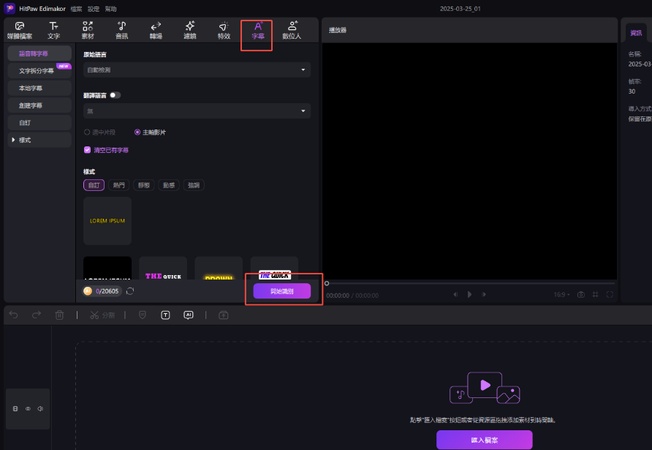The width and height of the screenshot is (652, 450).
Task: Open the Filters (濾鏡) tab
Action: [190, 30]
